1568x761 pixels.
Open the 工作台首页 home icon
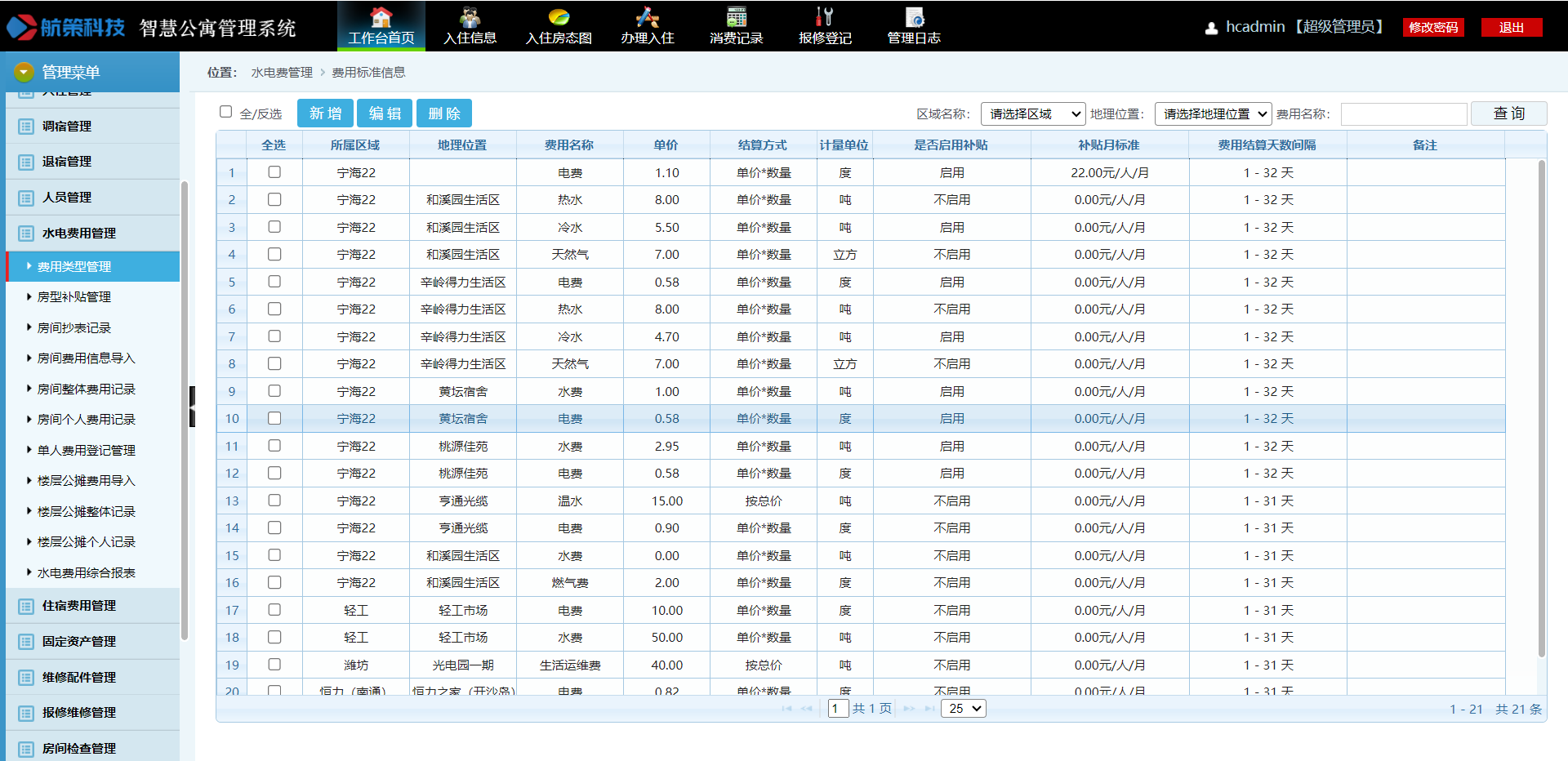tap(381, 17)
